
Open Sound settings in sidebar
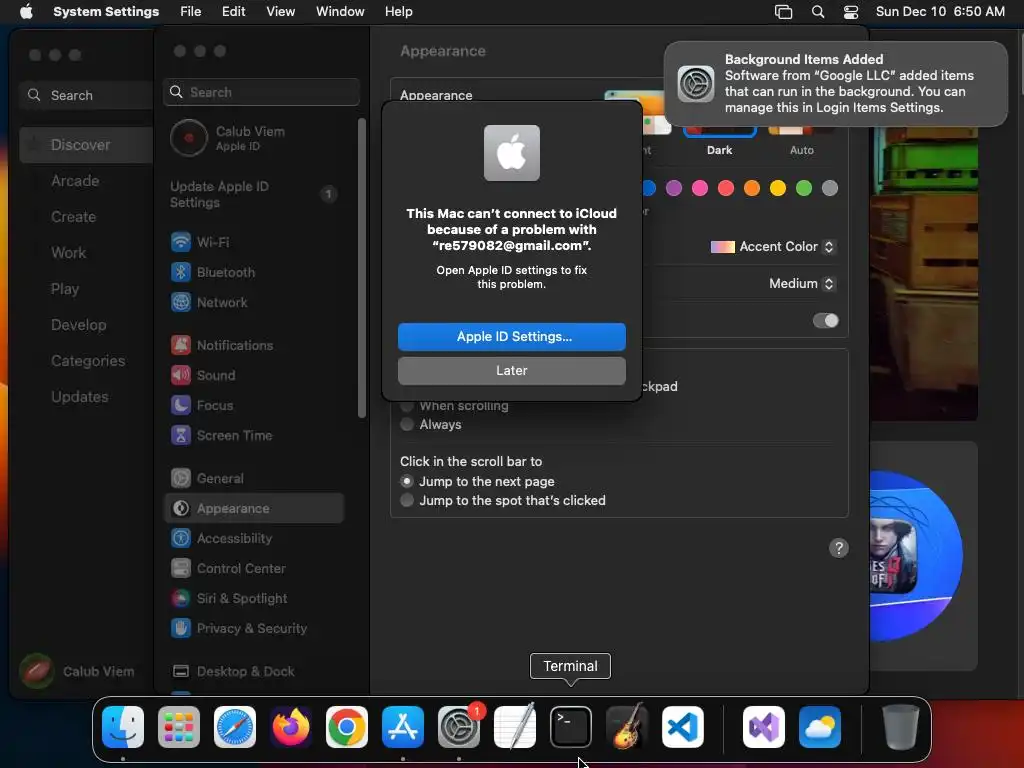click(x=255, y=376)
